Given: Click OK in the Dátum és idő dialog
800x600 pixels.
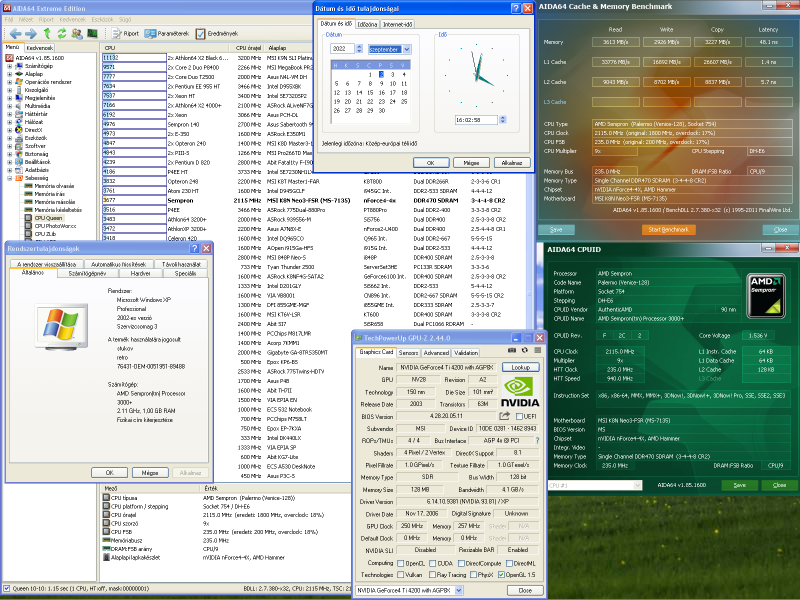Looking at the screenshot, I should (431, 163).
